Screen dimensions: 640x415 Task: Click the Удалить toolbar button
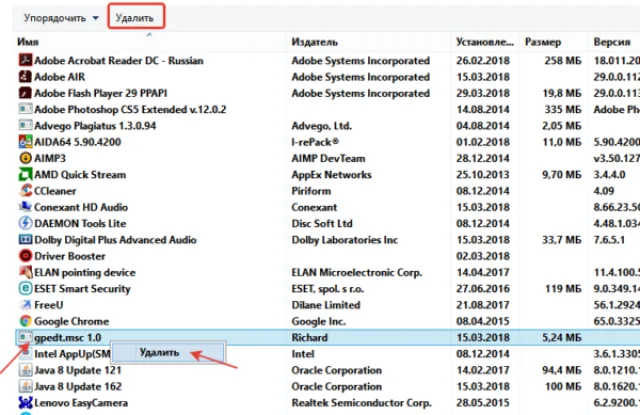click(136, 16)
